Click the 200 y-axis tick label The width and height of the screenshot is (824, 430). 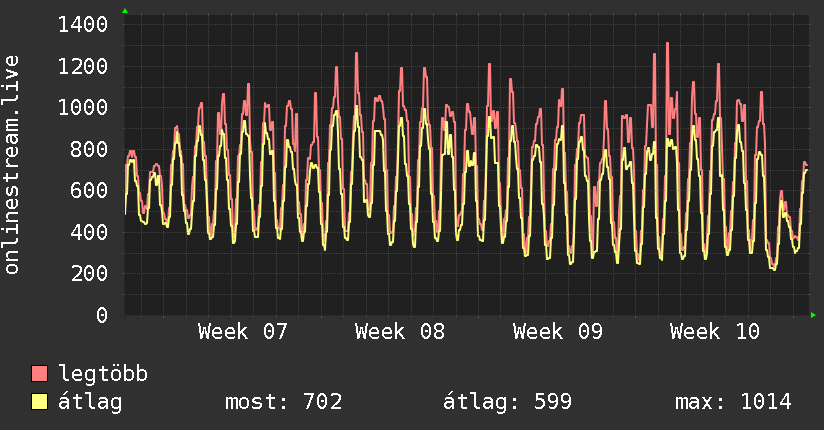tap(89, 274)
